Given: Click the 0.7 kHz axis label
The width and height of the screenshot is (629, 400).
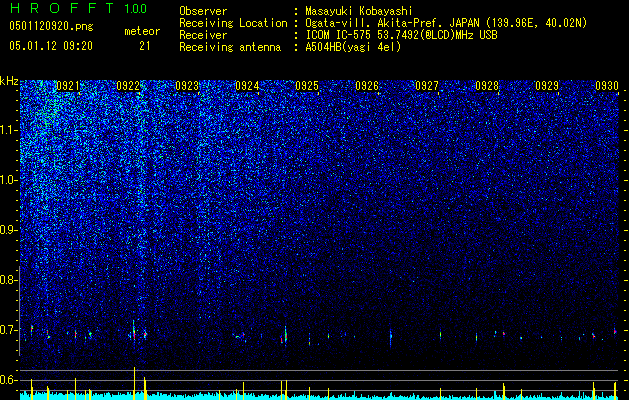Looking at the screenshot, I should pos(9,330).
